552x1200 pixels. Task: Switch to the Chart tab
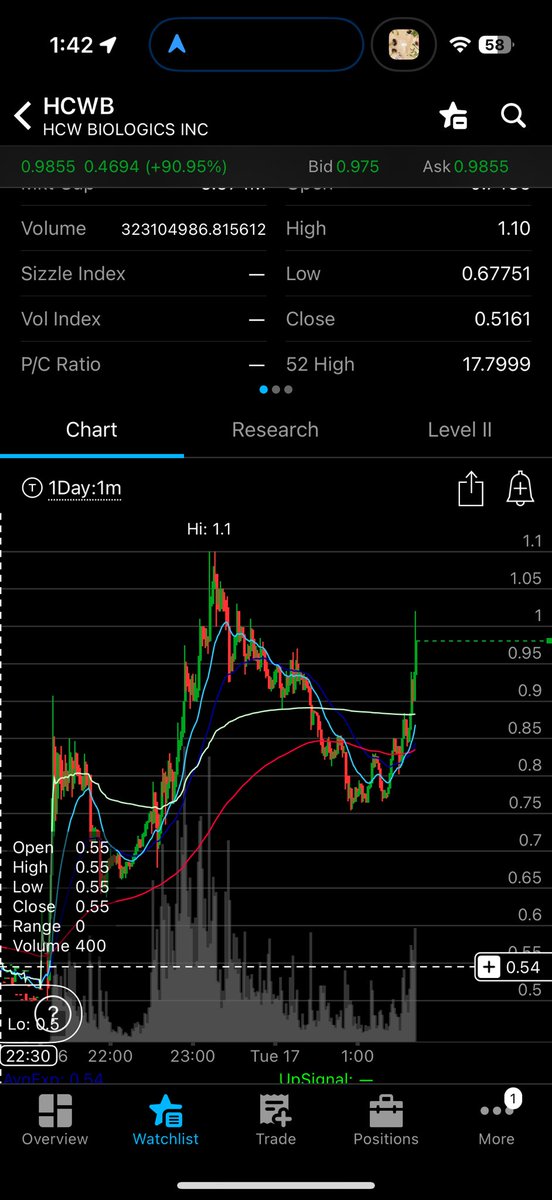tap(92, 430)
